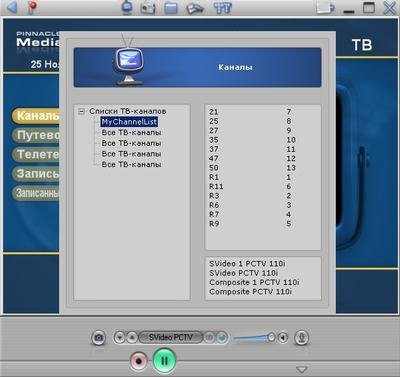Click the small button right of SVideo PCTV
400x377 pixels.
209,337
